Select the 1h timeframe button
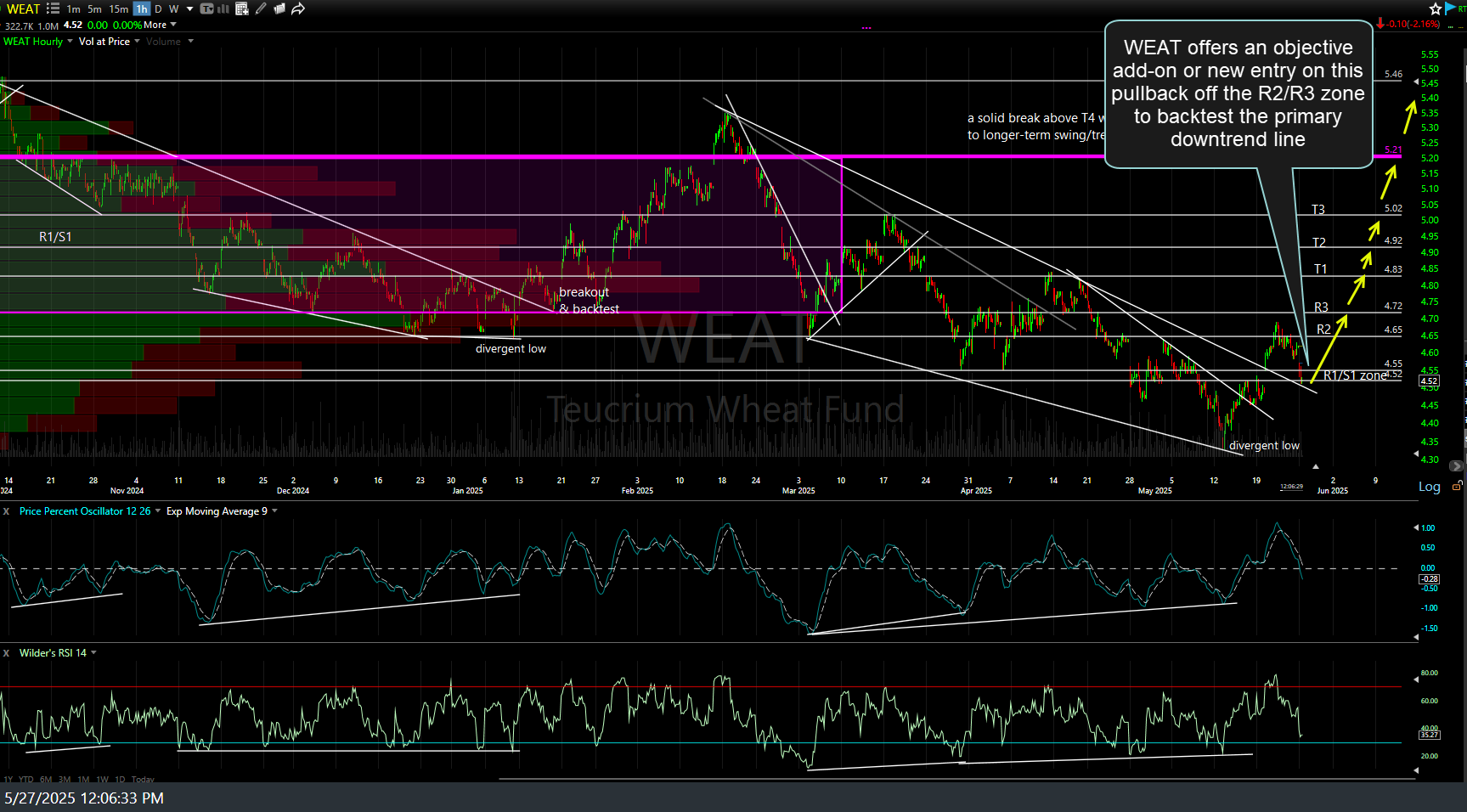Viewport: 1467px width, 812px height. tap(141, 8)
